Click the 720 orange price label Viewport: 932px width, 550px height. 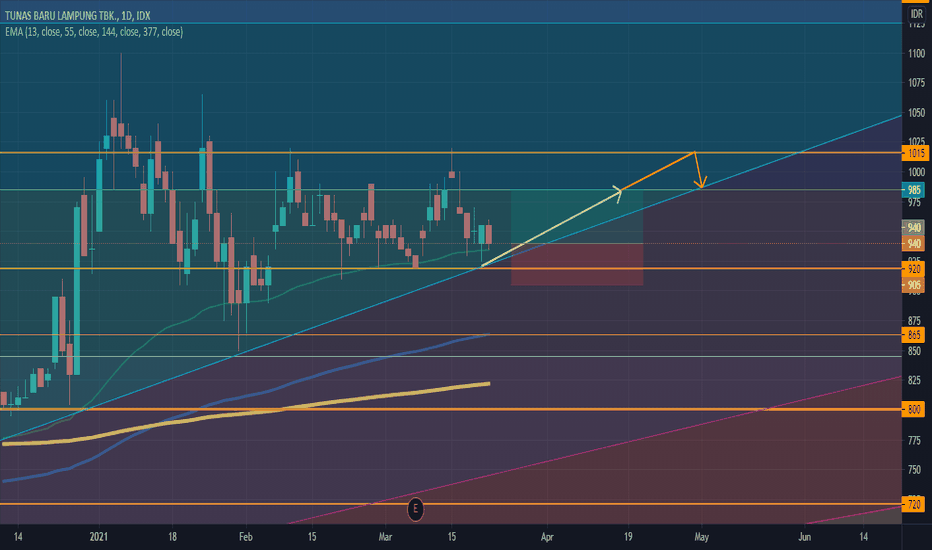coord(914,505)
